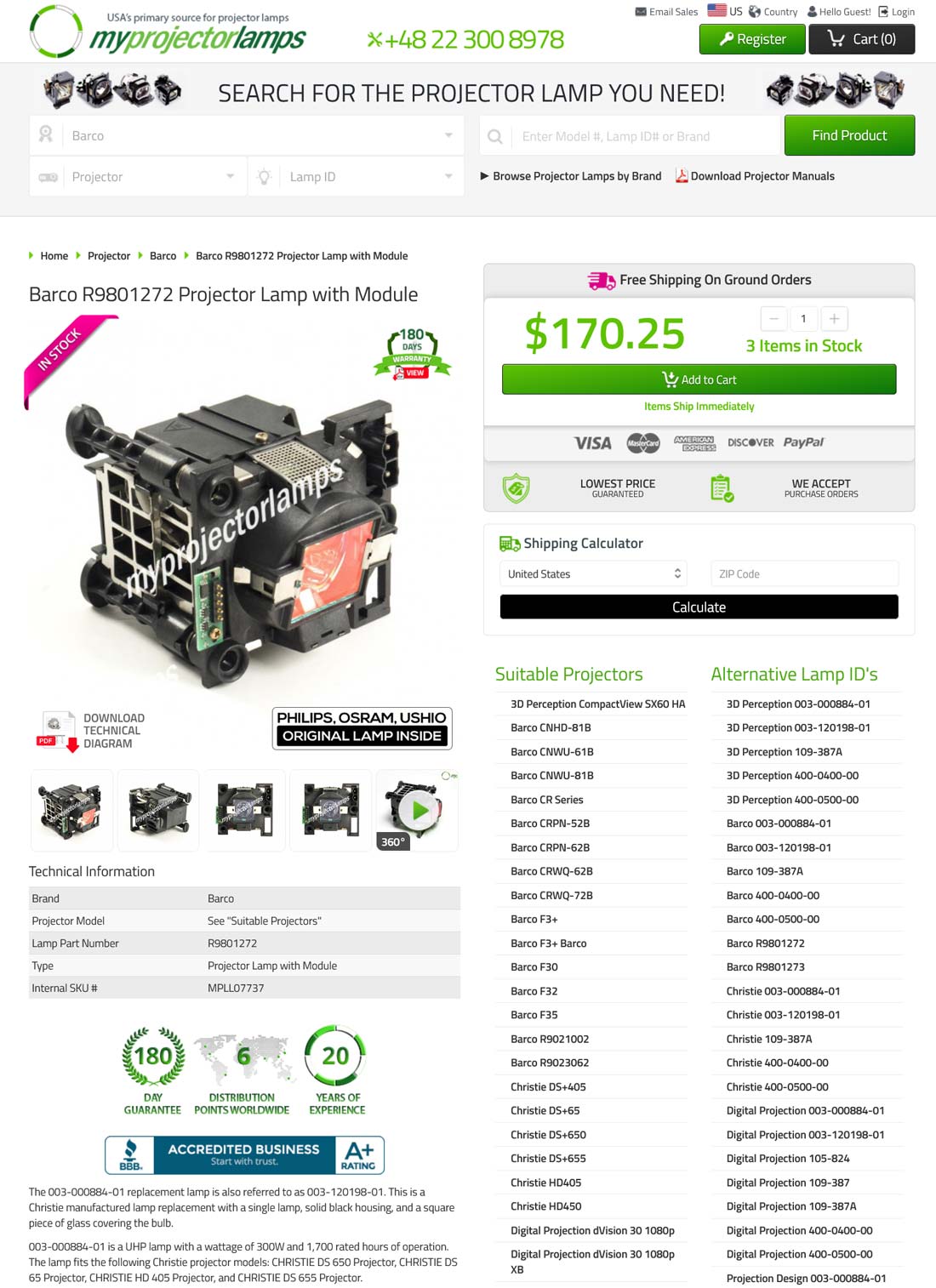Click the Find Product button
Image resolution: width=936 pixels, height=1288 pixels.
pos(849,135)
